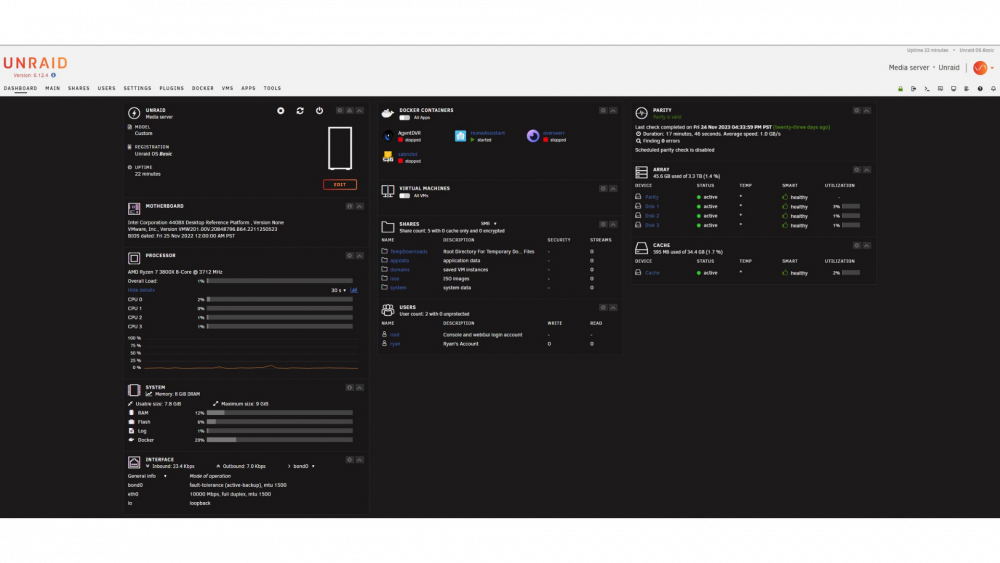
Task: Collapse the Processor panel
Action: (360, 256)
